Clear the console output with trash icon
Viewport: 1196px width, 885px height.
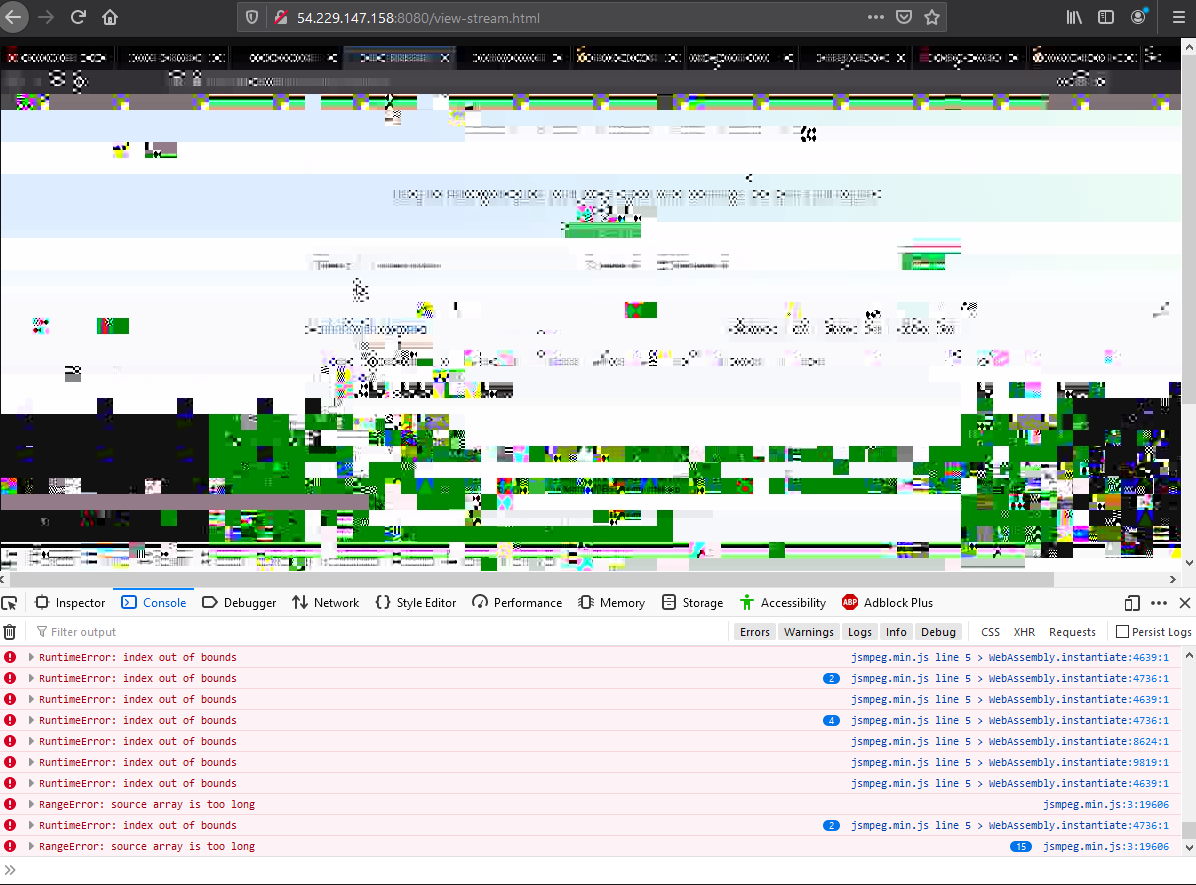(10, 631)
